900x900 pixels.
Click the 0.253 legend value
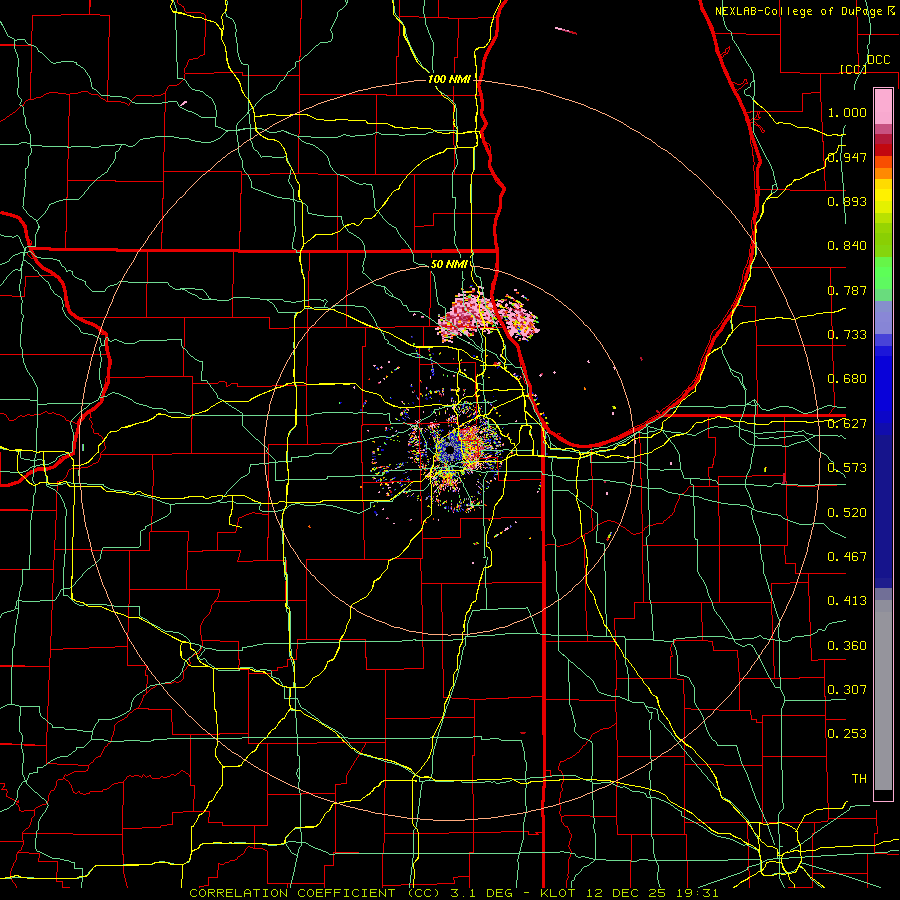click(847, 734)
